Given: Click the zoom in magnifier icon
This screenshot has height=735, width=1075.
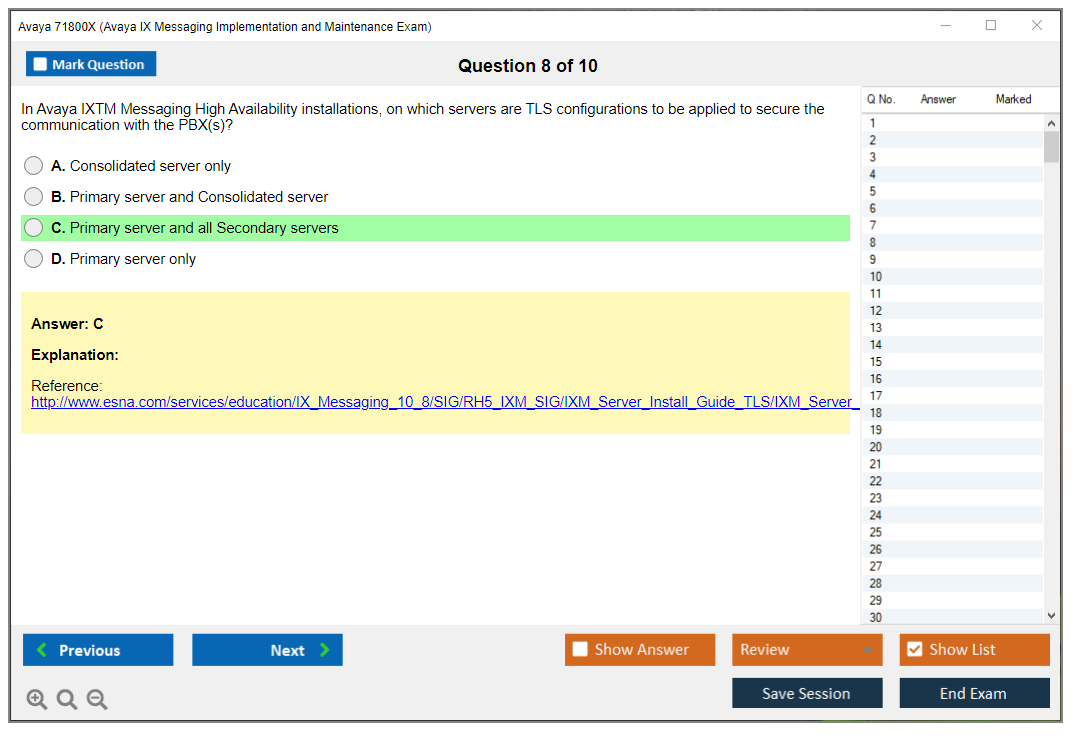Looking at the screenshot, I should [37, 700].
